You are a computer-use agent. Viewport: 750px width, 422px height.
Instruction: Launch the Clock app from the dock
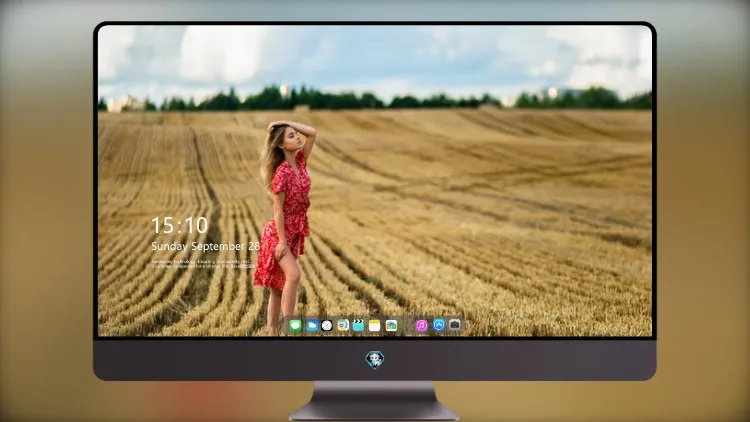click(327, 326)
